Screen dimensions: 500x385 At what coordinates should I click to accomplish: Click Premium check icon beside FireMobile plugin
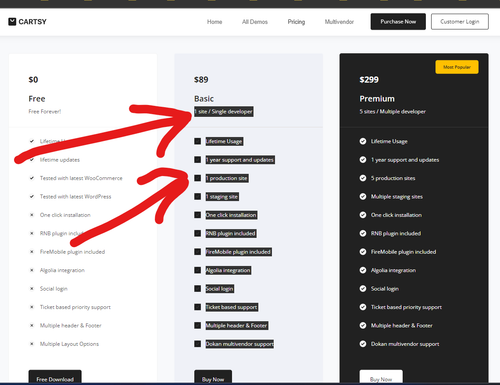click(x=363, y=252)
